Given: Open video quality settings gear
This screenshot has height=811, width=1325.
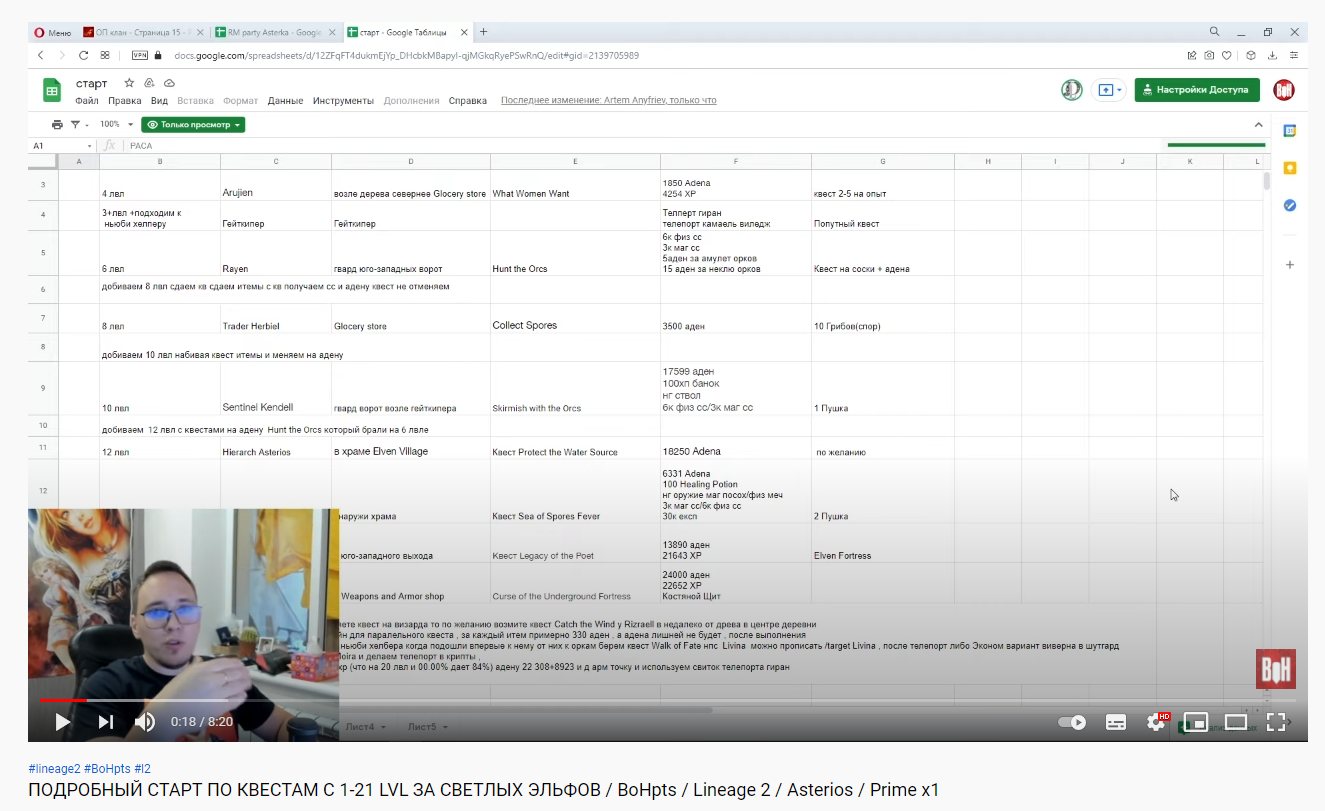Looking at the screenshot, I should pos(1157,721).
